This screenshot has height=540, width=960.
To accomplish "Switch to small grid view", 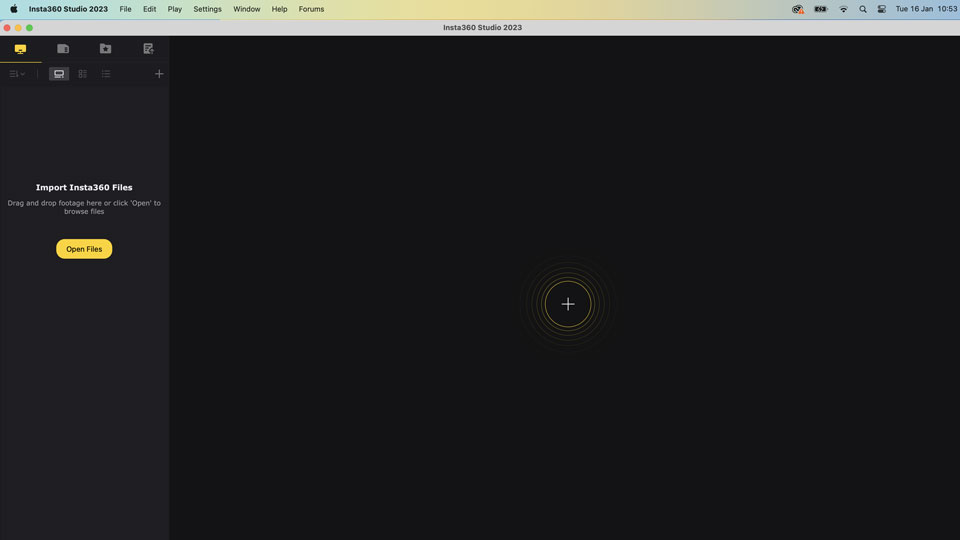I will tap(83, 74).
